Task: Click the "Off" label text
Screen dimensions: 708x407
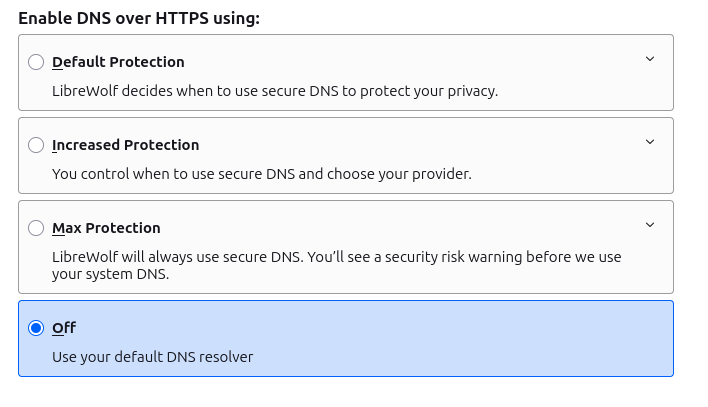Action: click(64, 328)
